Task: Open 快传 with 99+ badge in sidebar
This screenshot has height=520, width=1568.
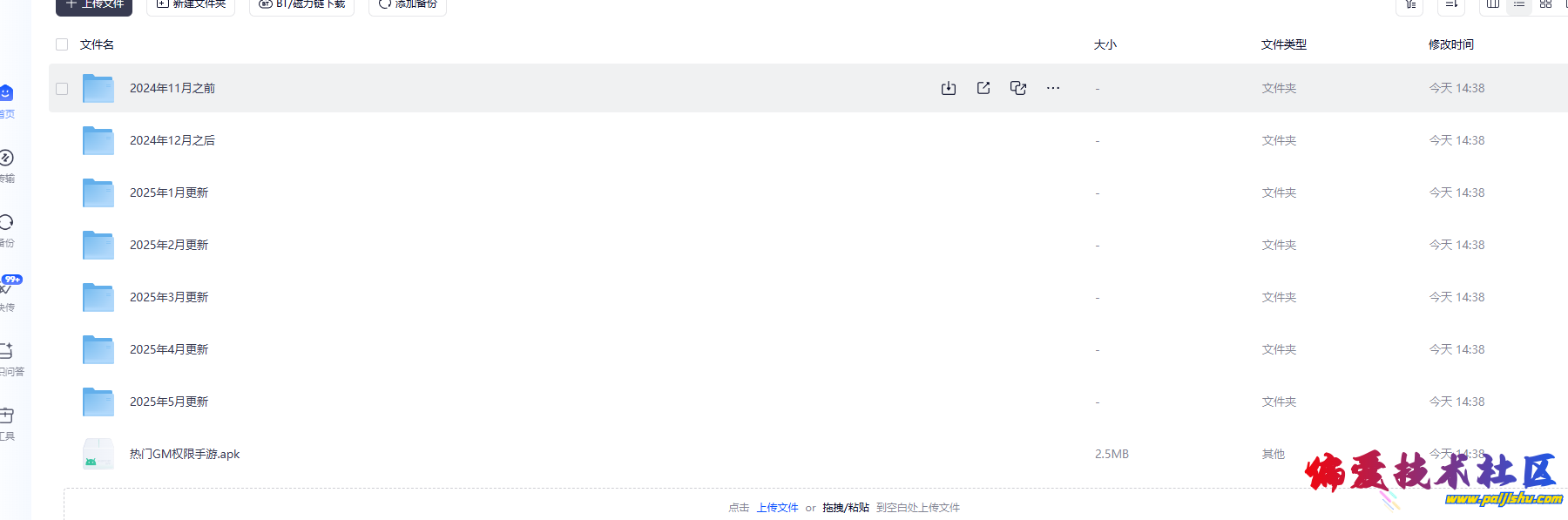Action: (x=8, y=294)
